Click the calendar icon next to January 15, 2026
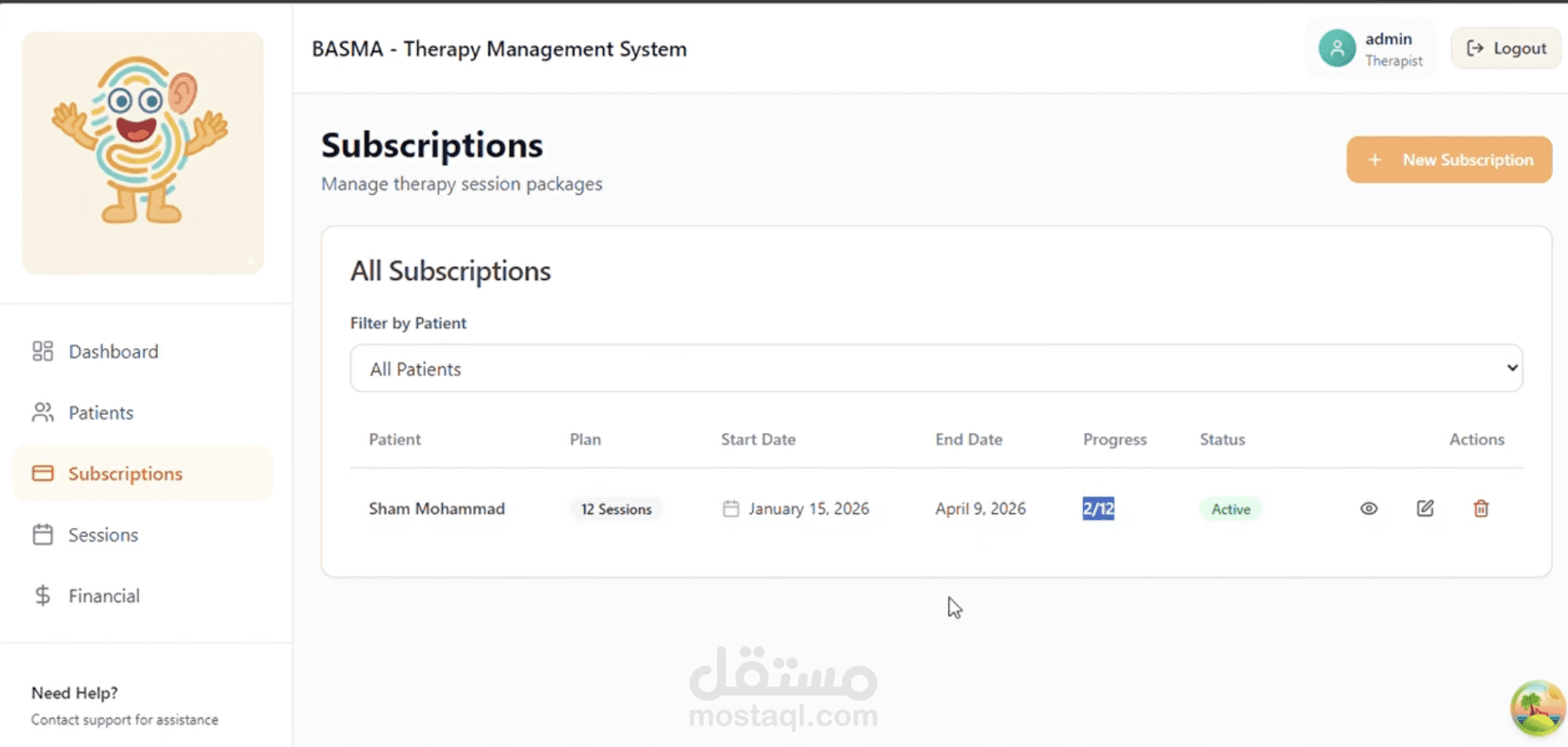1568x747 pixels. point(731,509)
